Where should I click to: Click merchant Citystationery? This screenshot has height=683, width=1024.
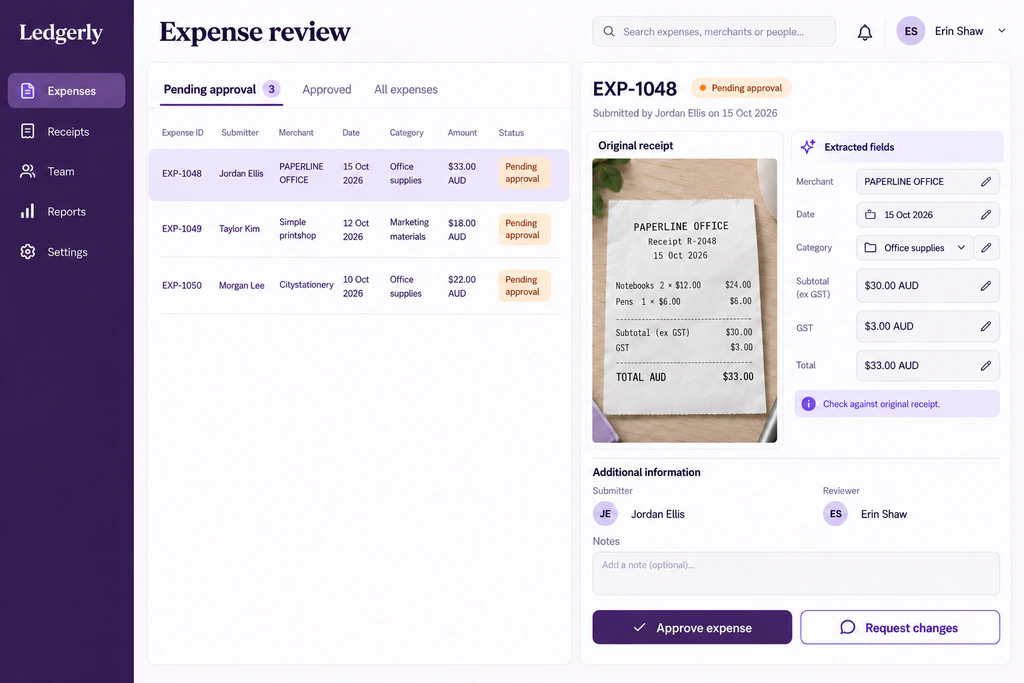click(x=306, y=285)
